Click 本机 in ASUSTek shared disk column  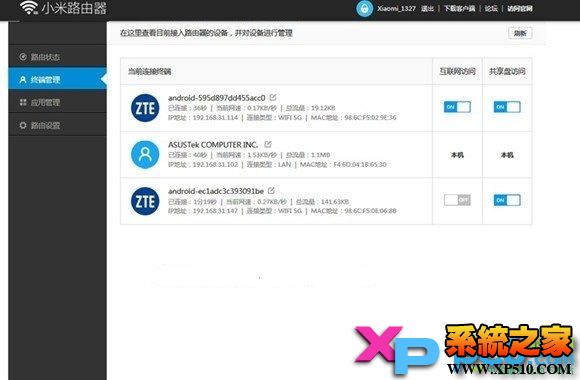tap(507, 155)
